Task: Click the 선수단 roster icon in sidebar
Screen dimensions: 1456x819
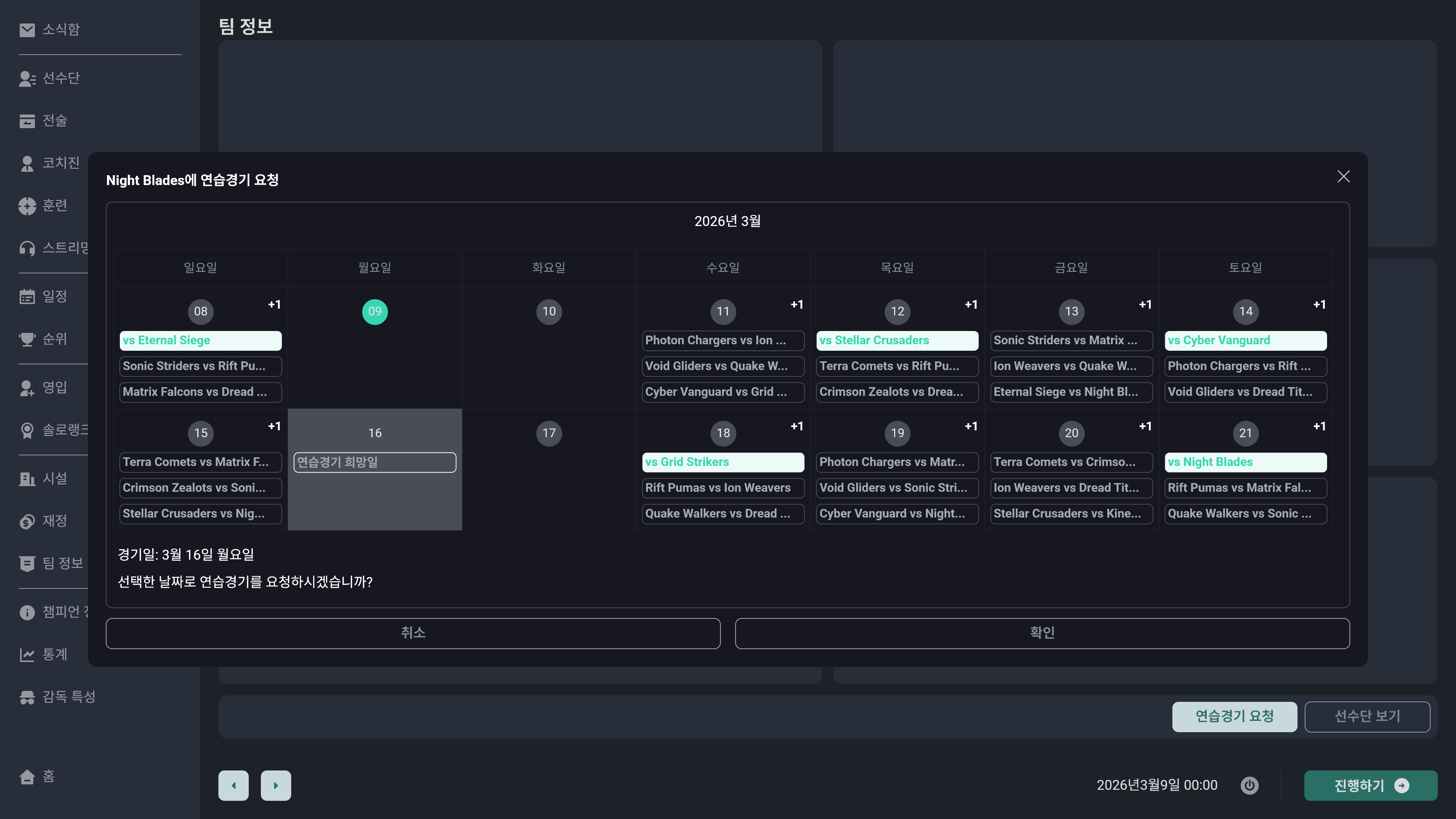Action: pyautogui.click(x=27, y=78)
